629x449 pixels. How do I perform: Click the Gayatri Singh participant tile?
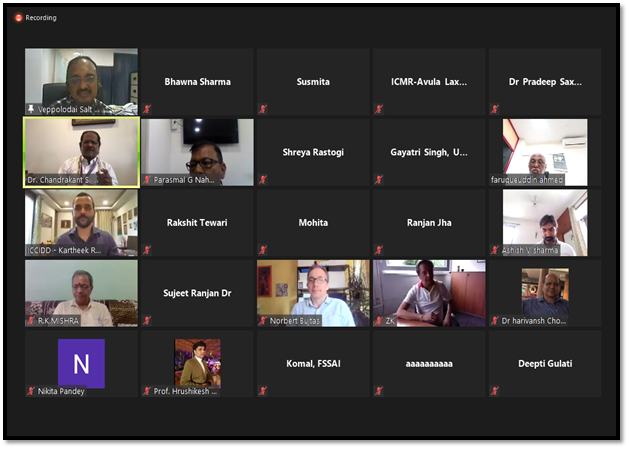pyautogui.click(x=429, y=152)
